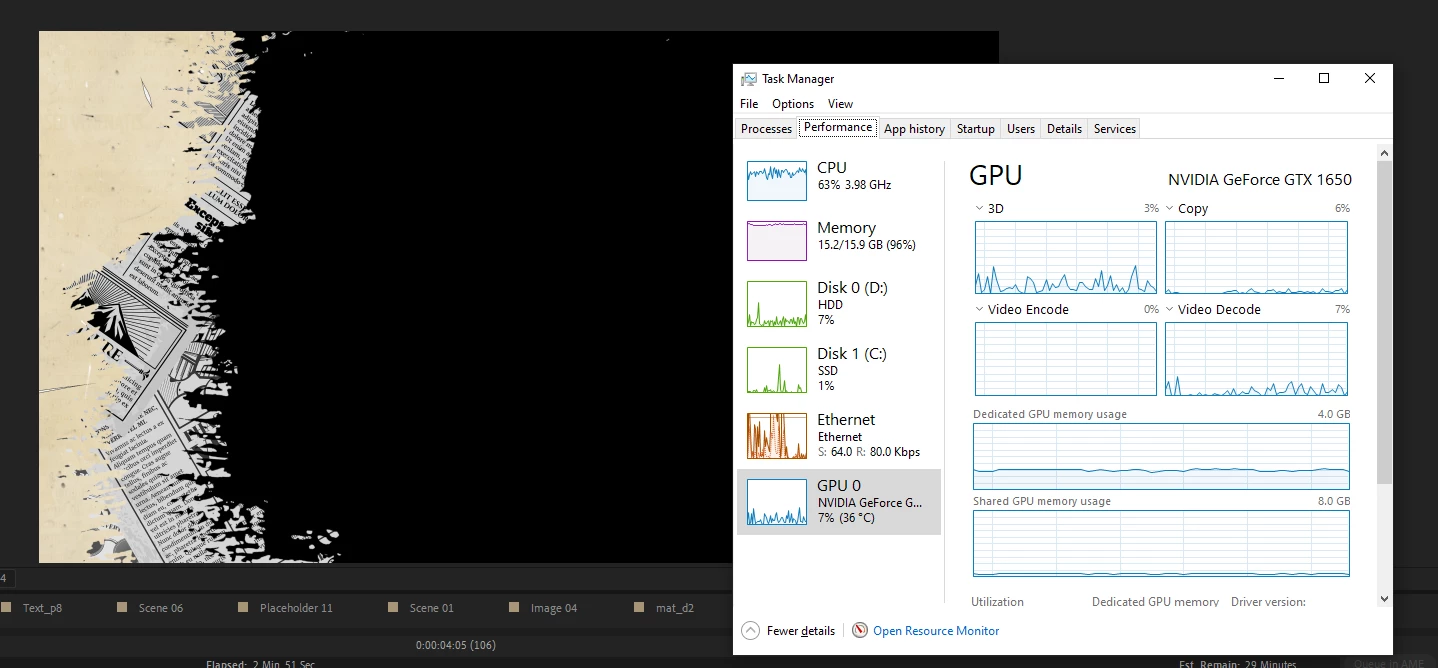The height and width of the screenshot is (668, 1438).
Task: Click the NVIDIA GeForce GTX 1650 label
Action: coord(1260,180)
